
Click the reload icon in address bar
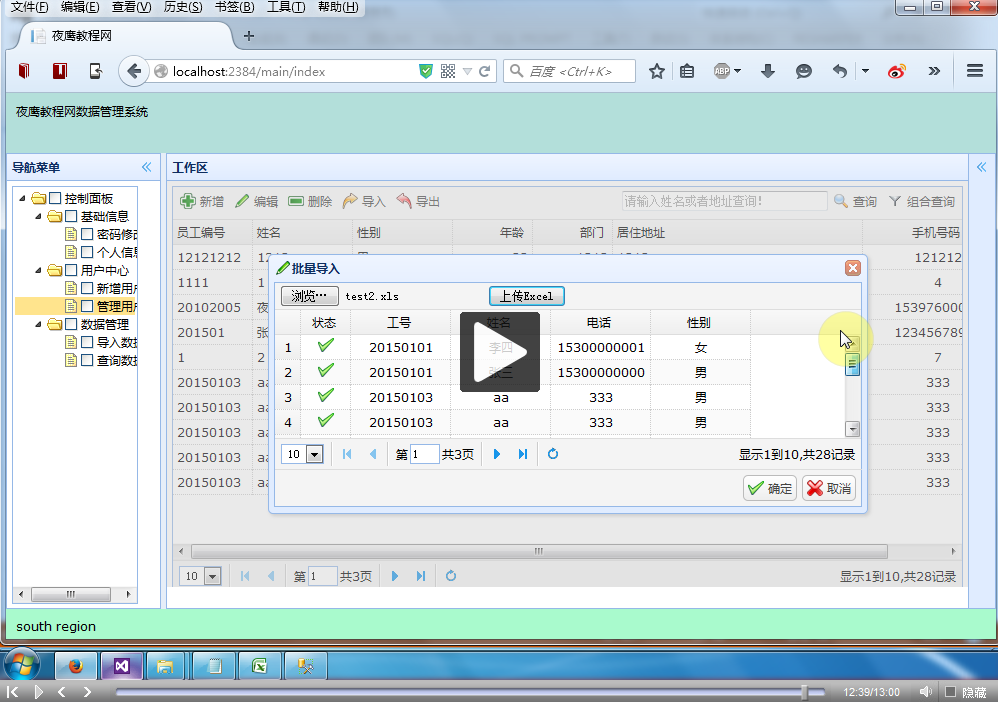pyautogui.click(x=485, y=71)
